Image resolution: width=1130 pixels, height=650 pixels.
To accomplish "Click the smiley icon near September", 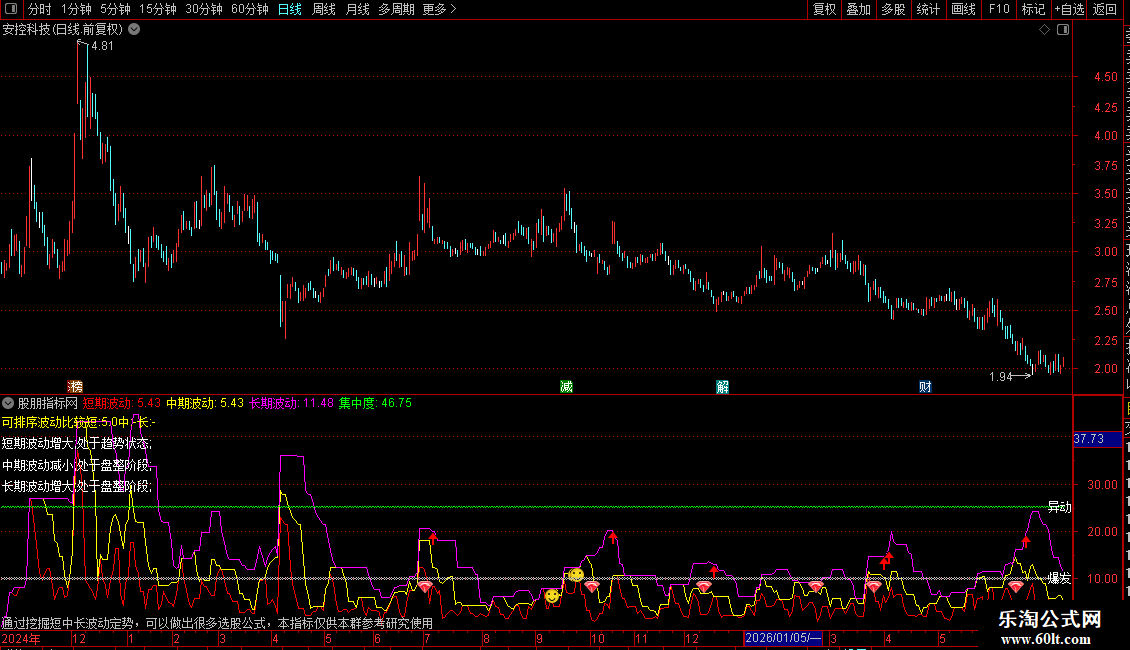I will pyautogui.click(x=552, y=596).
